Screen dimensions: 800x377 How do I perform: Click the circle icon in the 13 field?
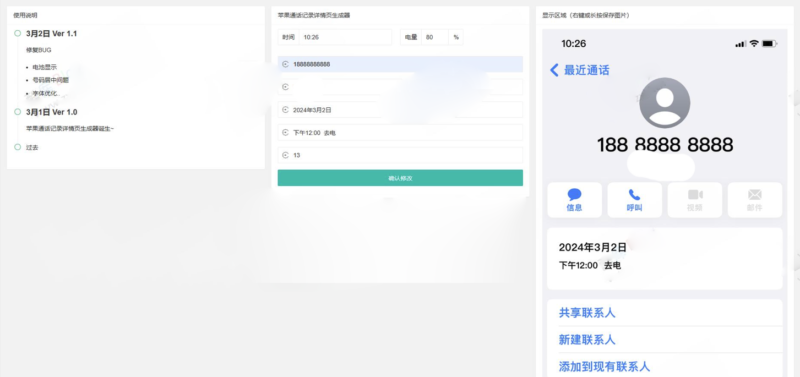285,155
